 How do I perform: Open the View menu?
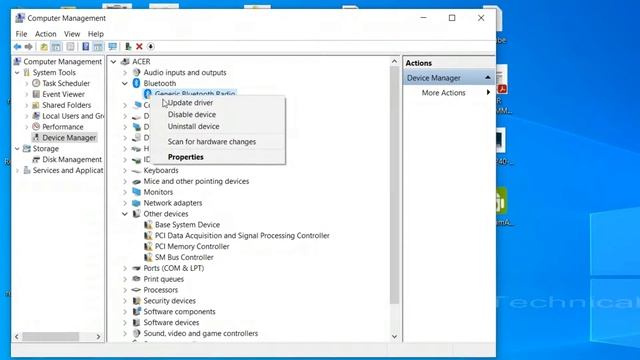72,34
